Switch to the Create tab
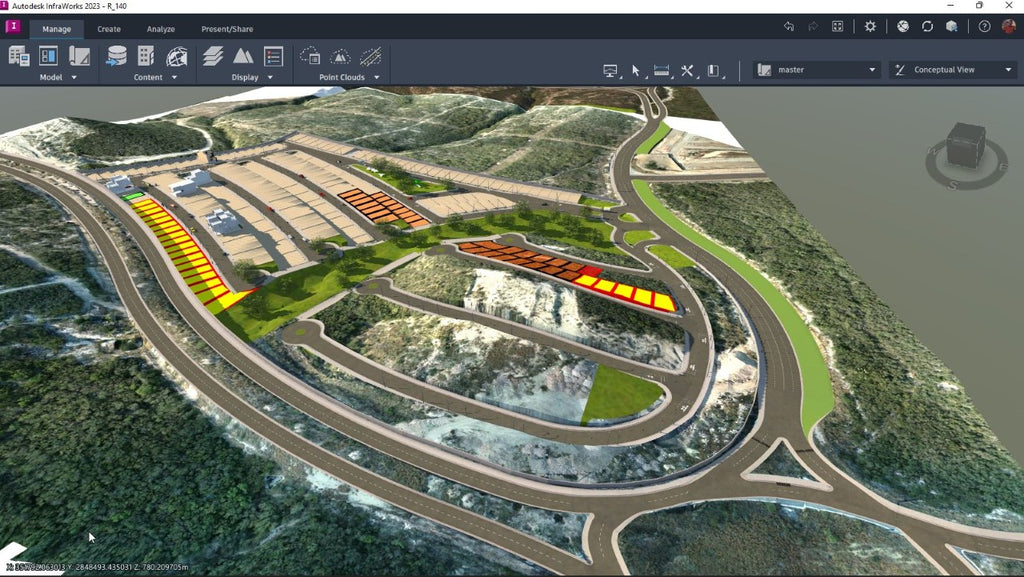1024x577 pixels. pos(109,29)
